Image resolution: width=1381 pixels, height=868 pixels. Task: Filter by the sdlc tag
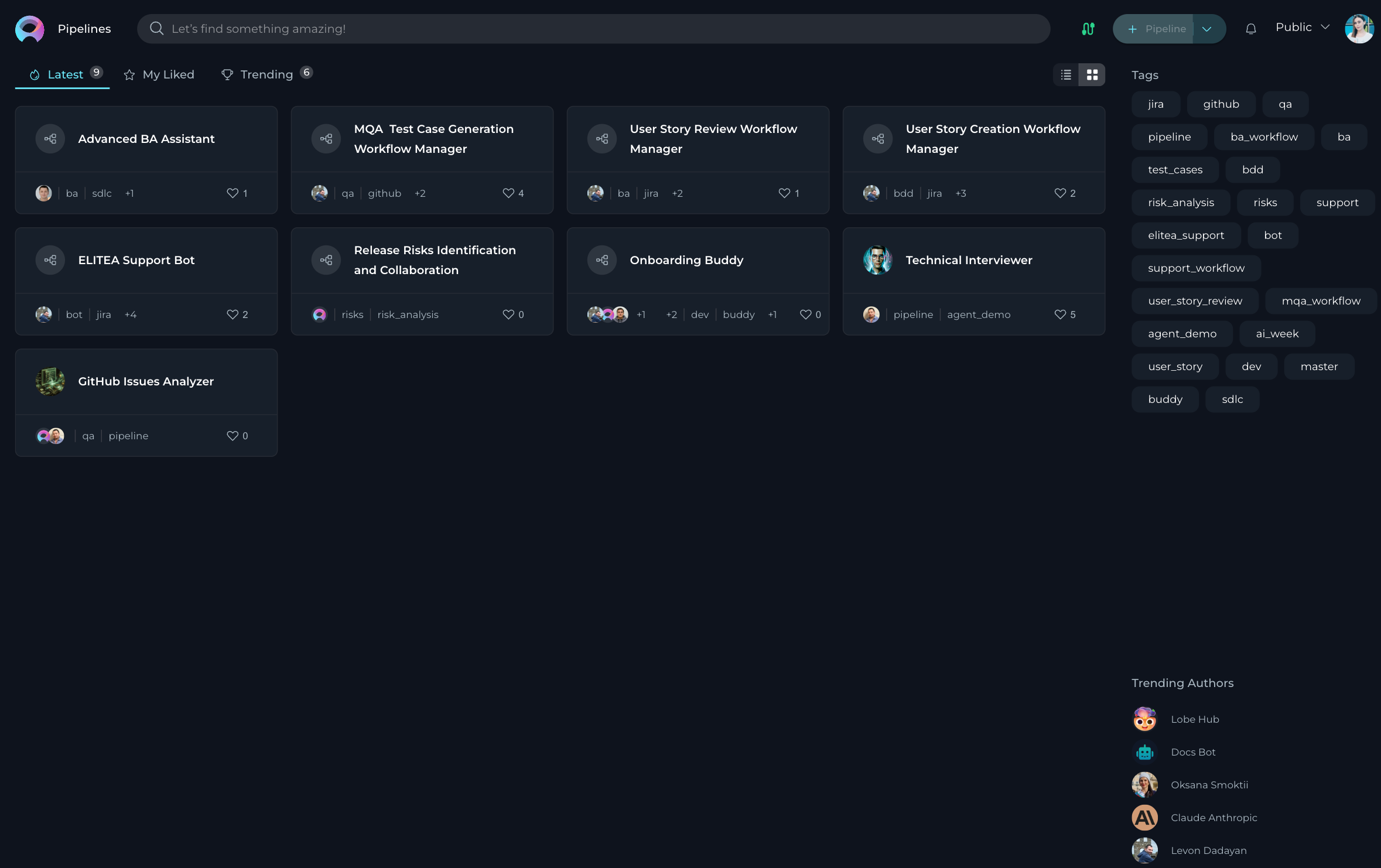[1232, 399]
